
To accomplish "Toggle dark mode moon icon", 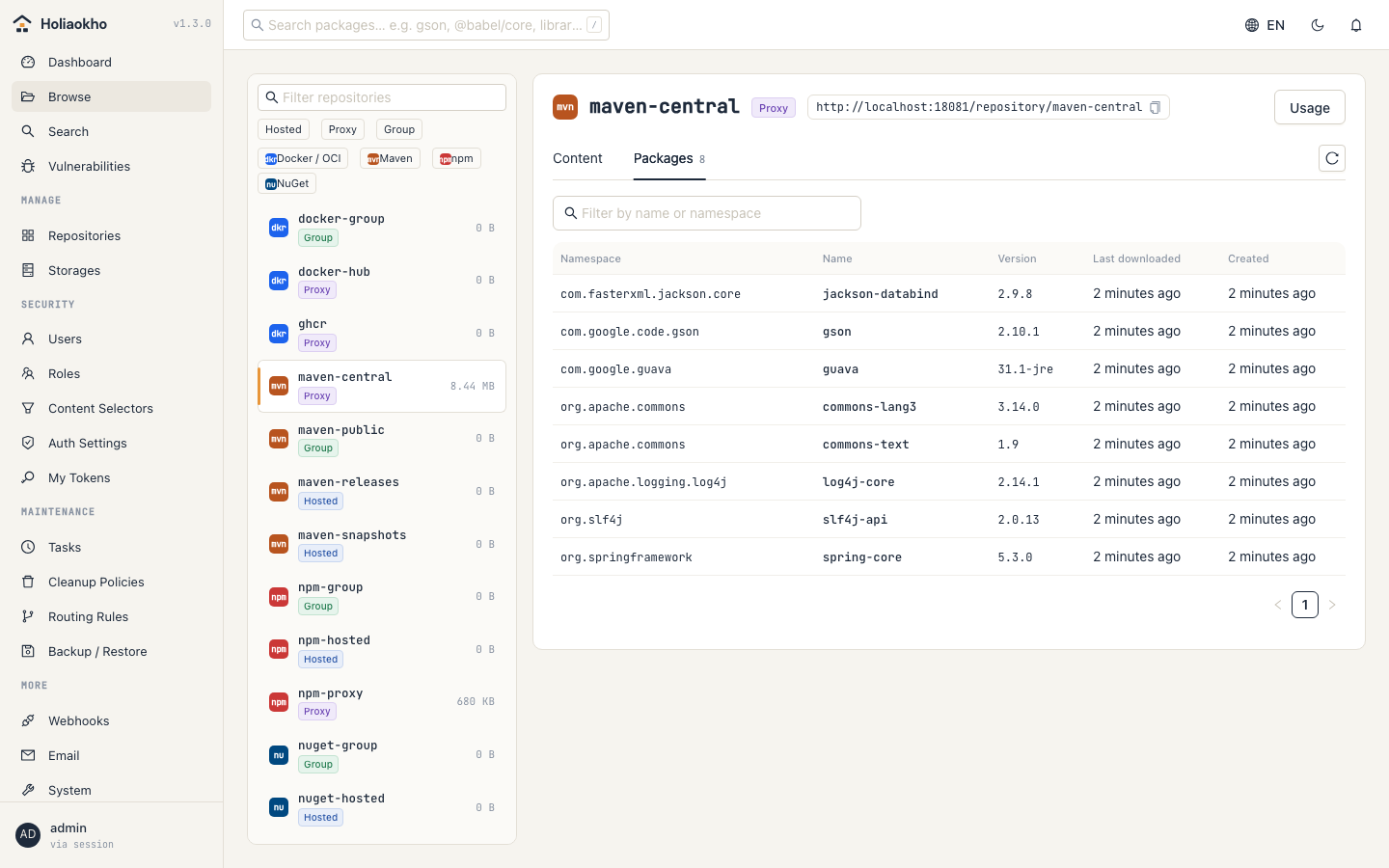I will click(1318, 25).
